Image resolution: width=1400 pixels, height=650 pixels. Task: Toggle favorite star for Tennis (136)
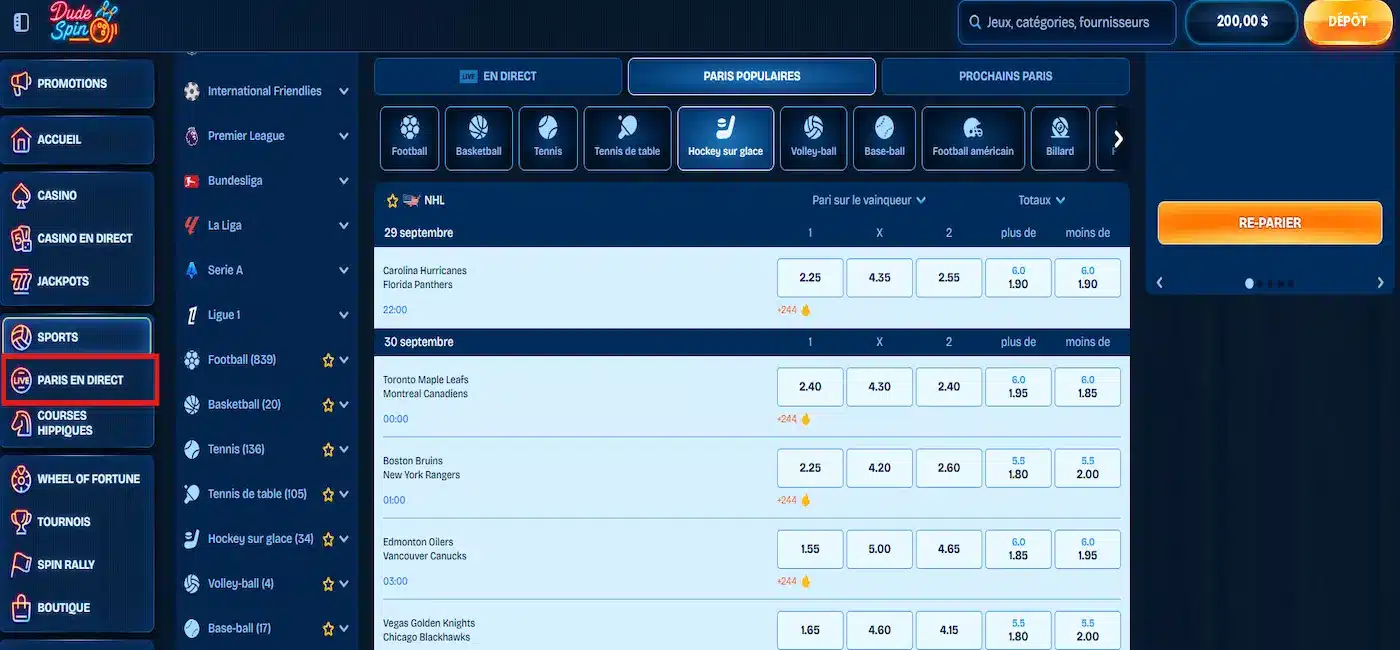click(x=327, y=450)
